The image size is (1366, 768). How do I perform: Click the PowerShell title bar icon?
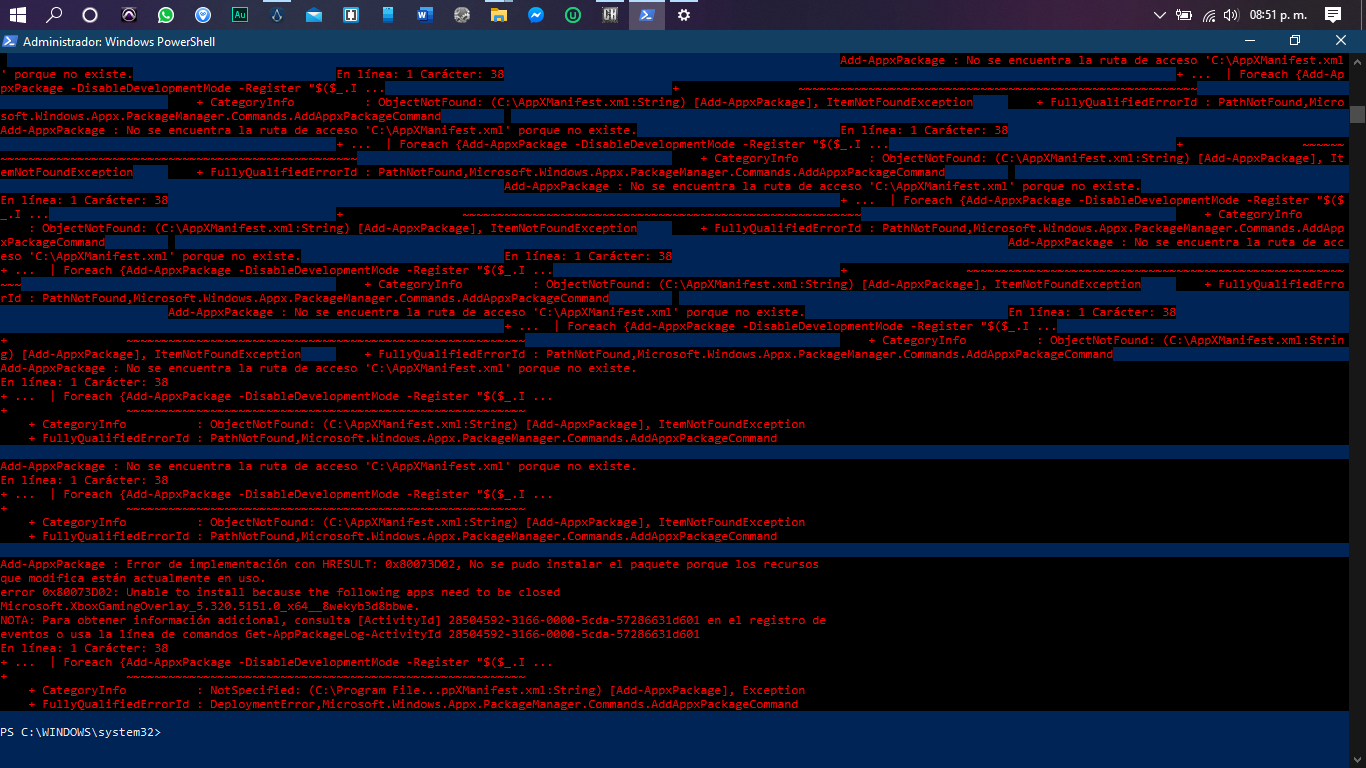coord(9,41)
